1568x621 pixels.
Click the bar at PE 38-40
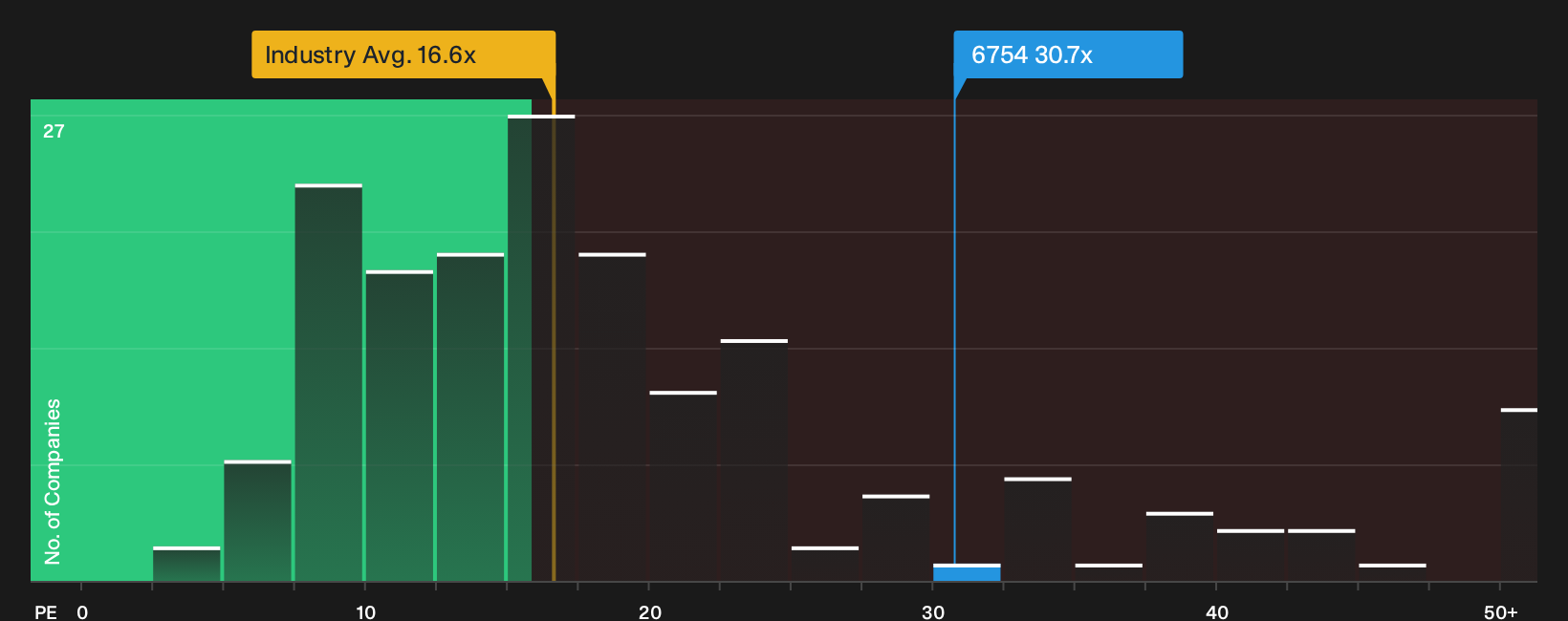(1180, 546)
